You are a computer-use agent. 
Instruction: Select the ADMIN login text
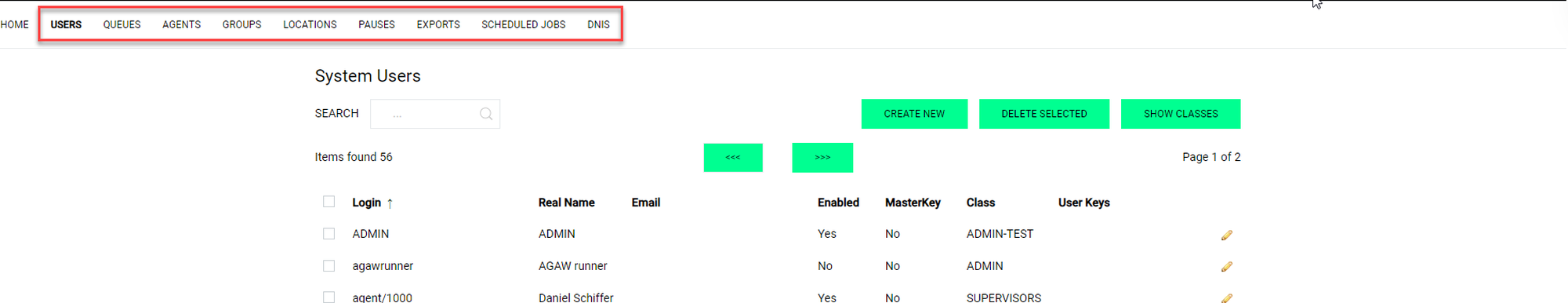[370, 234]
